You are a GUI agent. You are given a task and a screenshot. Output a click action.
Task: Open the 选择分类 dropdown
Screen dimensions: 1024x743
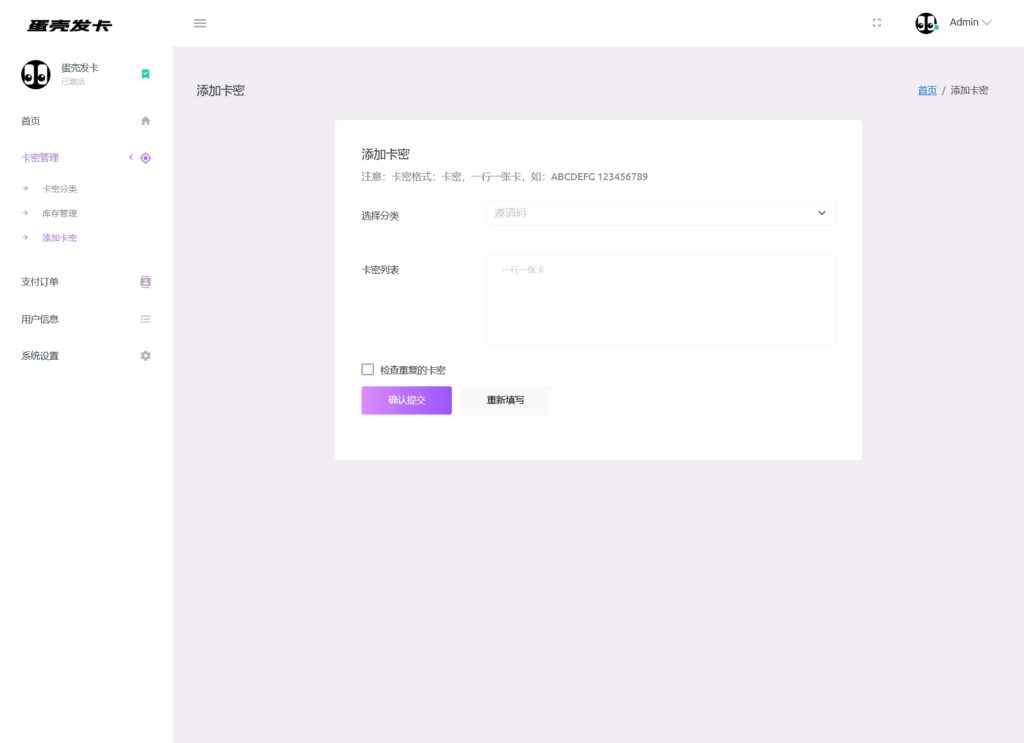tap(660, 213)
